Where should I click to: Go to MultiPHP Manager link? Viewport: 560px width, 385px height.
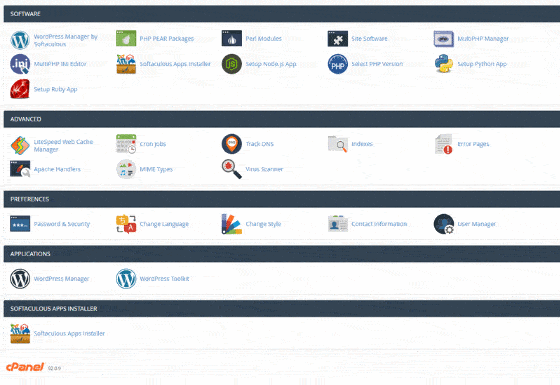483,39
